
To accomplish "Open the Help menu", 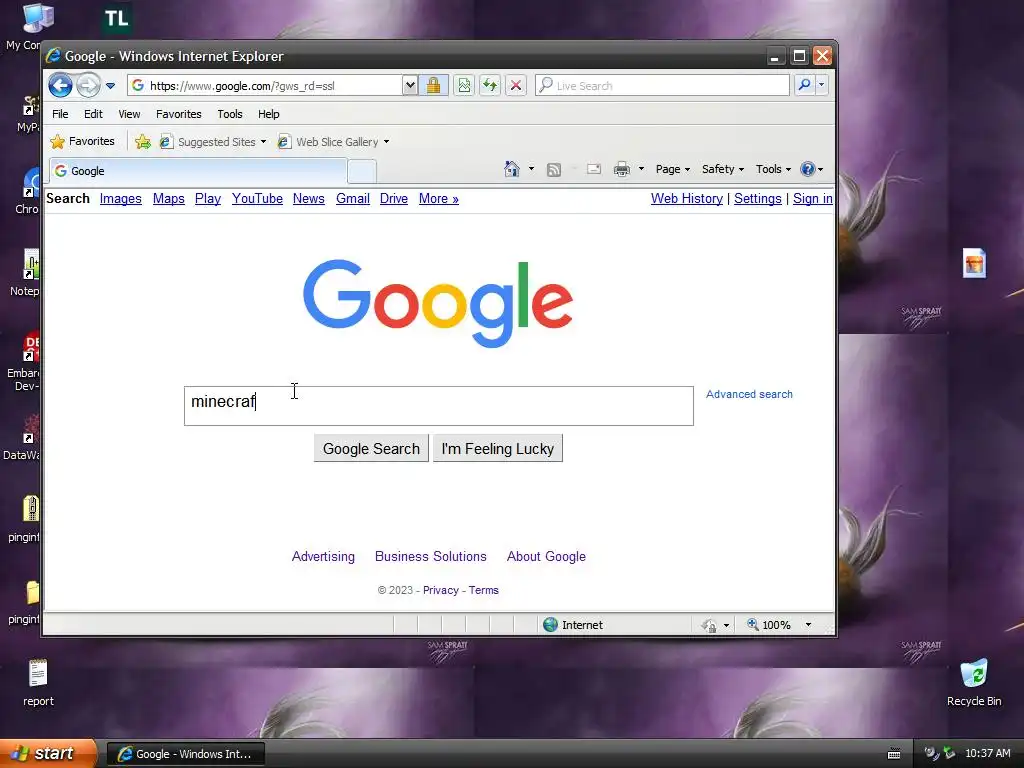I will [x=268, y=114].
